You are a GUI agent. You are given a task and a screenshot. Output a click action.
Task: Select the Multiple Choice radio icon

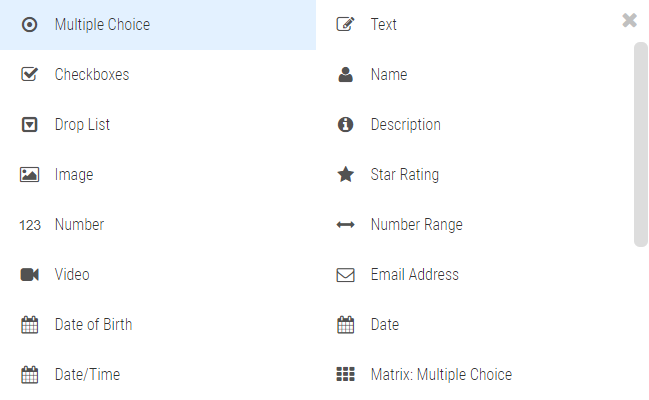(29, 25)
